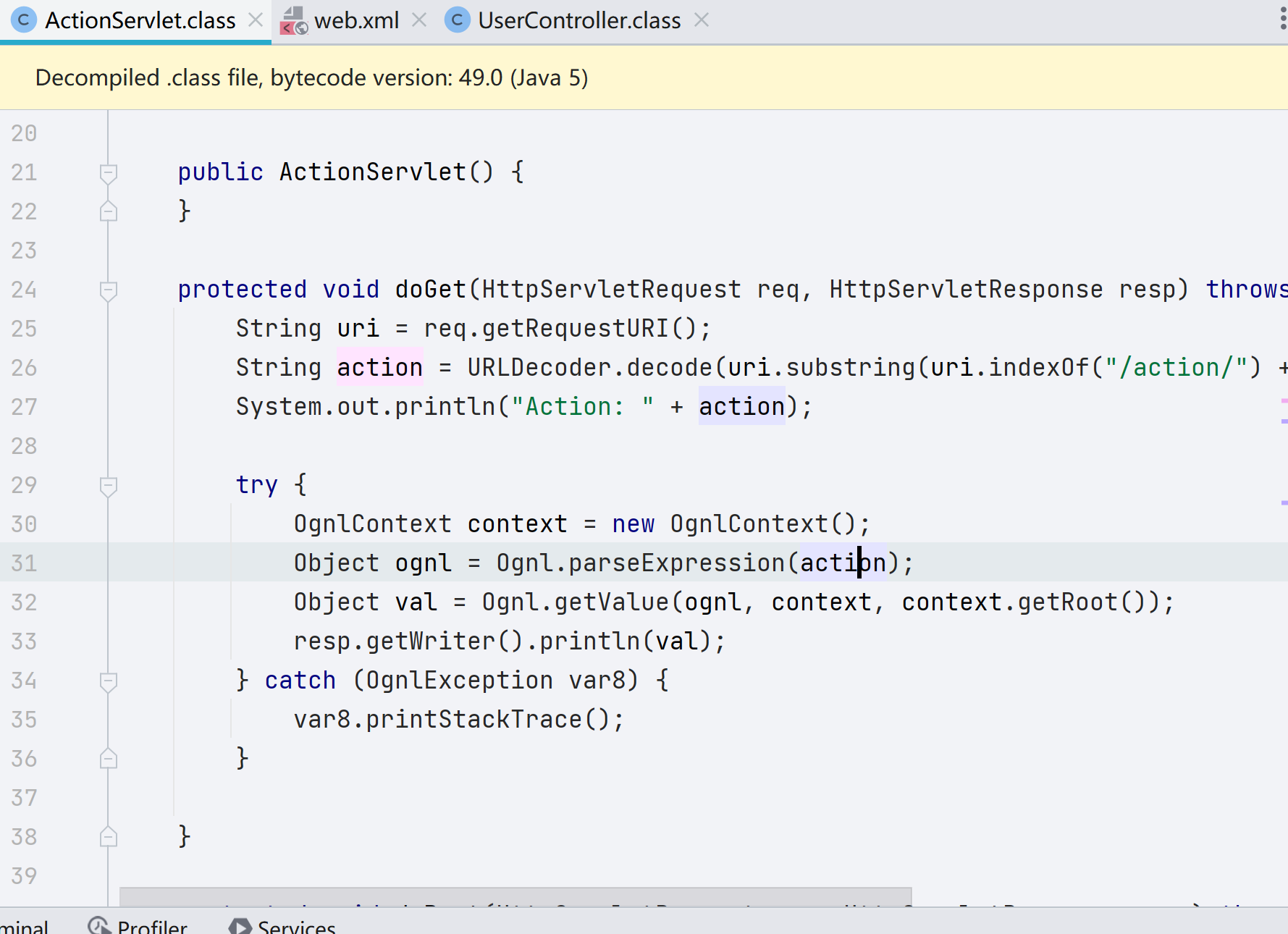This screenshot has height=934, width=1288.
Task: Place cursor on OgnlException in catch clause
Action: point(459,681)
